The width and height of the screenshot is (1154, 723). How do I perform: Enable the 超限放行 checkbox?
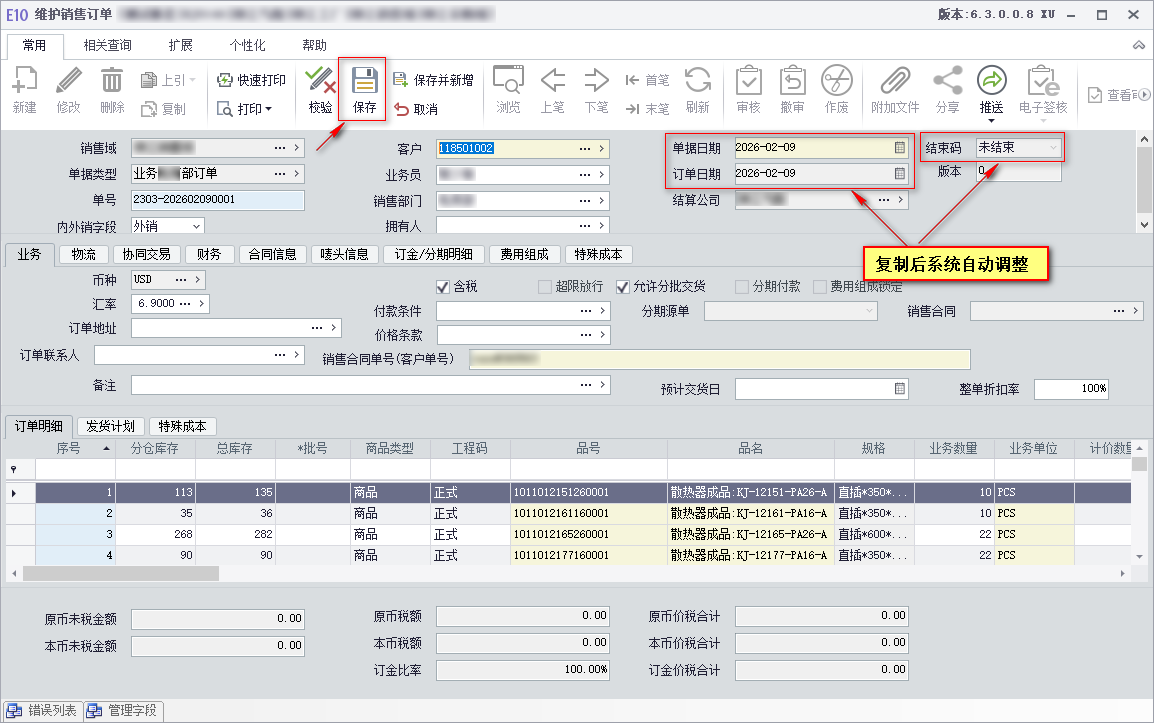click(x=545, y=287)
